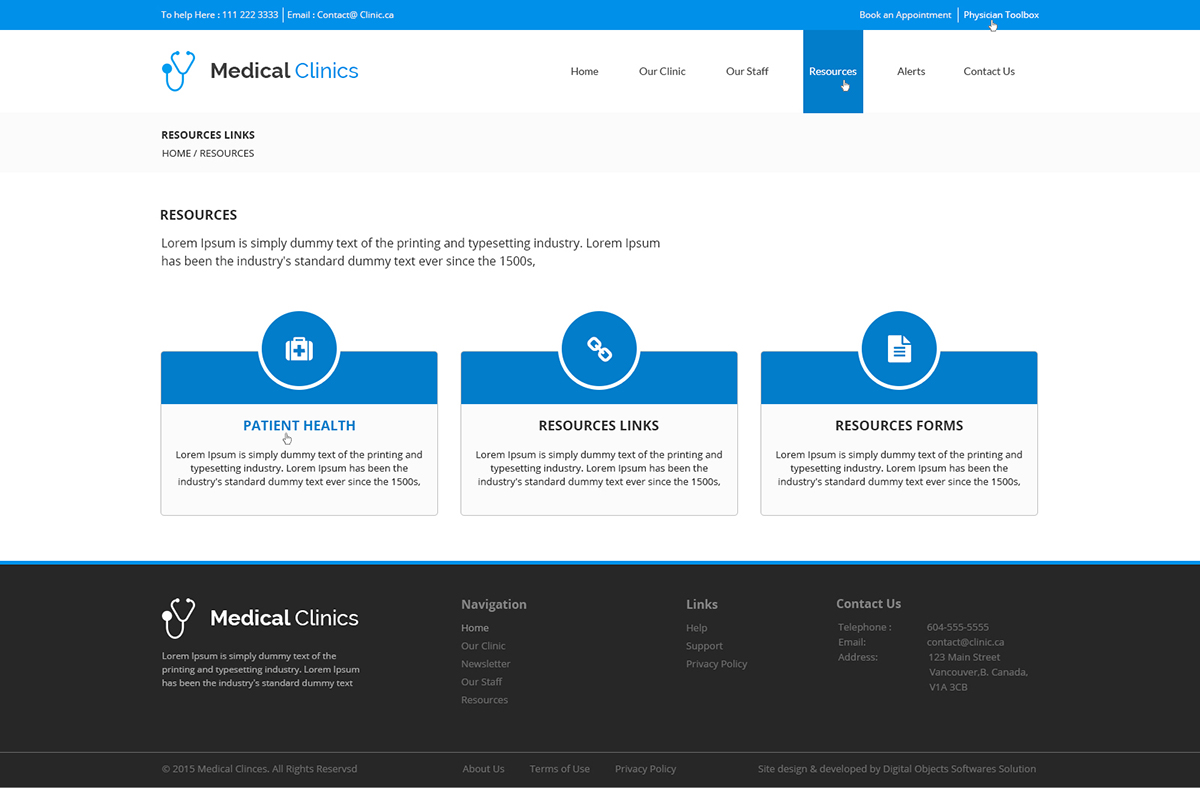Open the Patient Health link
This screenshot has width=1200, height=788.
click(299, 425)
